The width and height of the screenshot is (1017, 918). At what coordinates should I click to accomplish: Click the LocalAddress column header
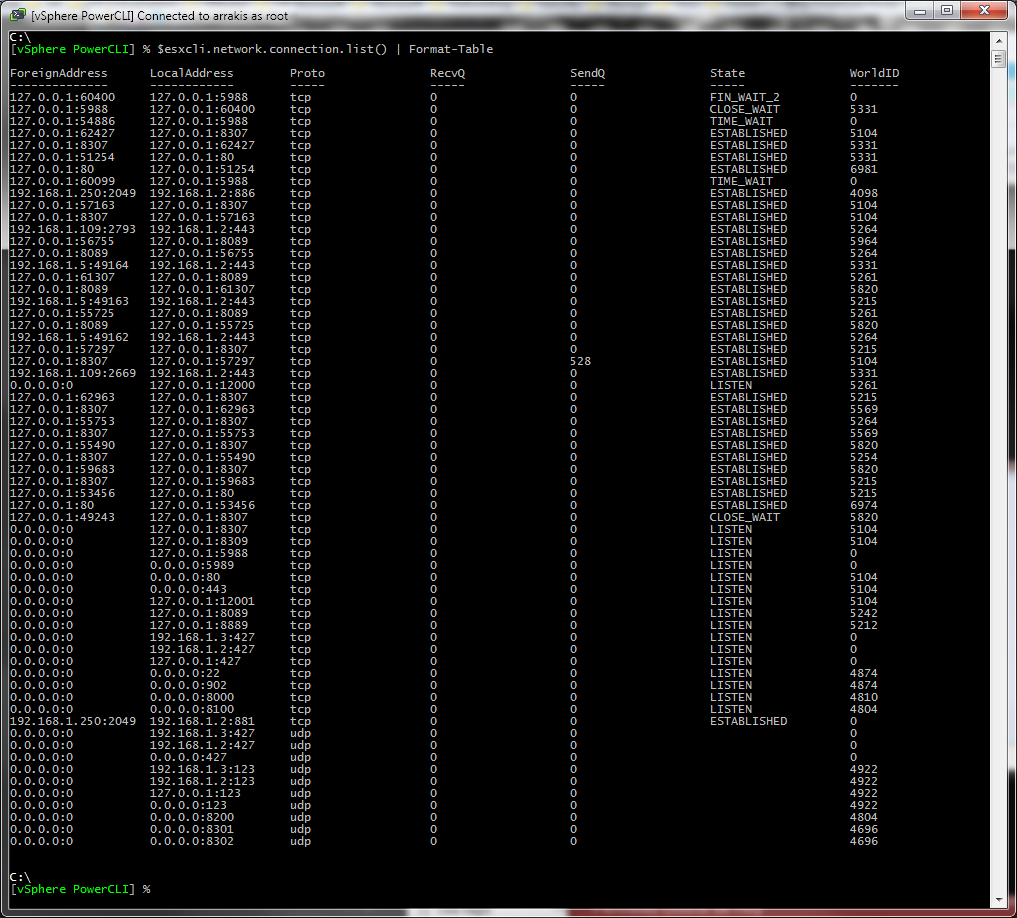pyautogui.click(x=191, y=73)
